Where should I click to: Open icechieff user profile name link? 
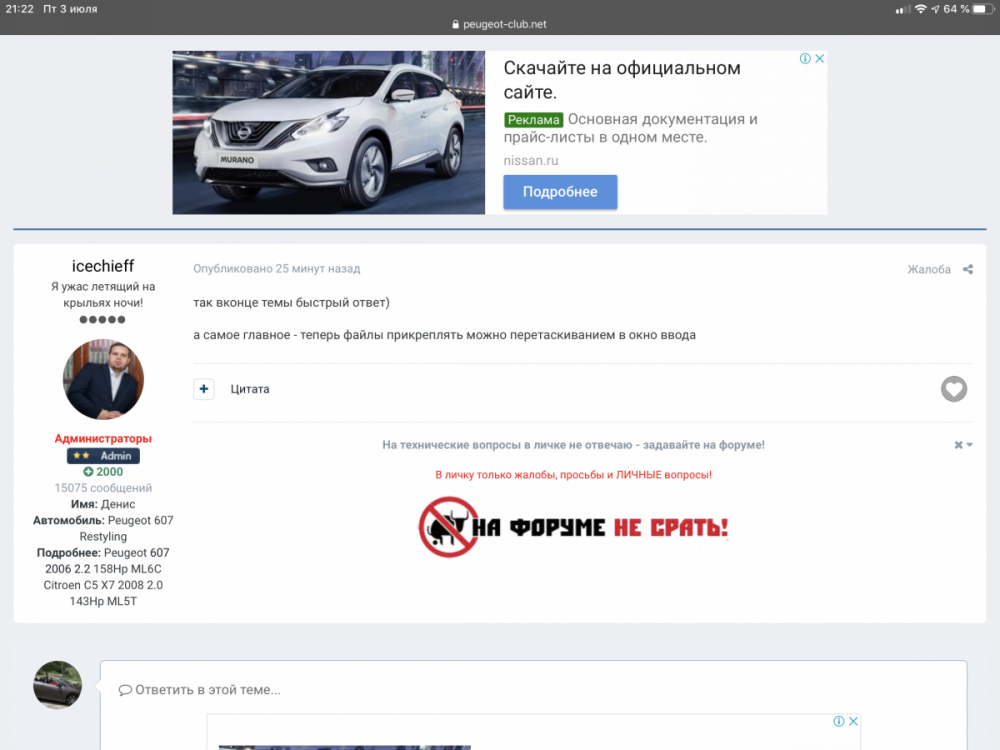tap(103, 265)
